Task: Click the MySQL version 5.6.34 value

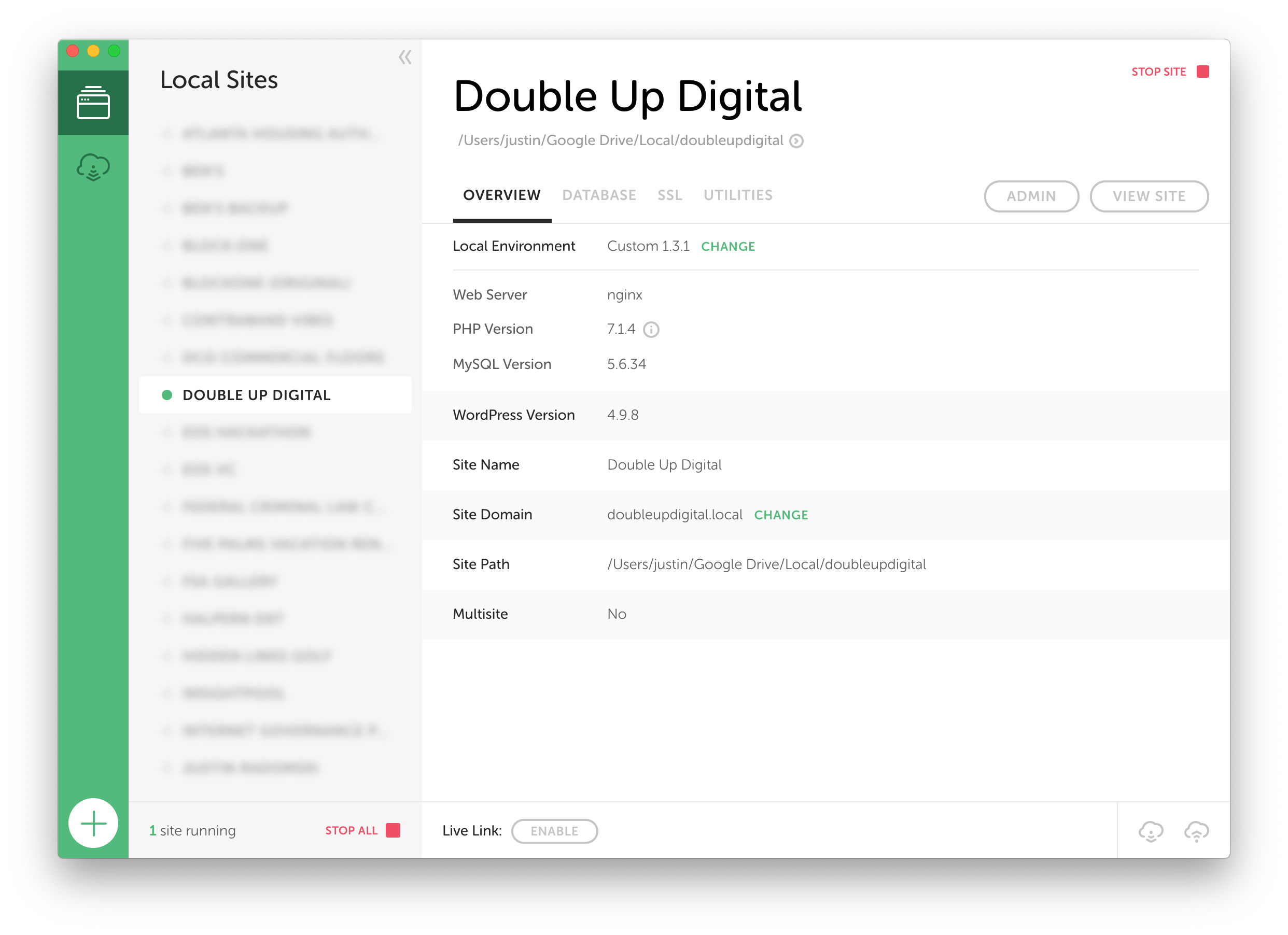Action: [626, 364]
